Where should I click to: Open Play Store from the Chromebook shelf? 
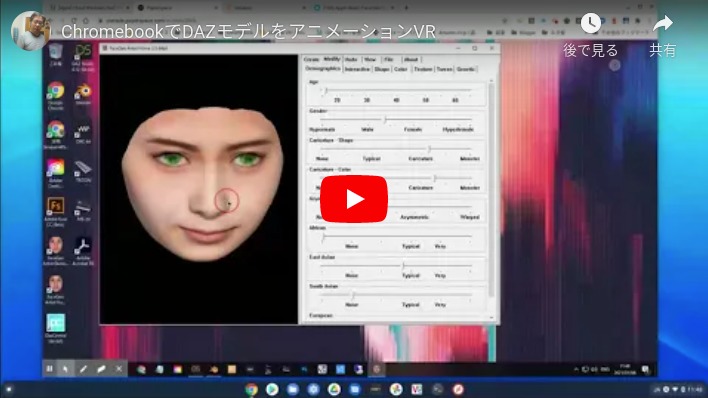(272, 389)
